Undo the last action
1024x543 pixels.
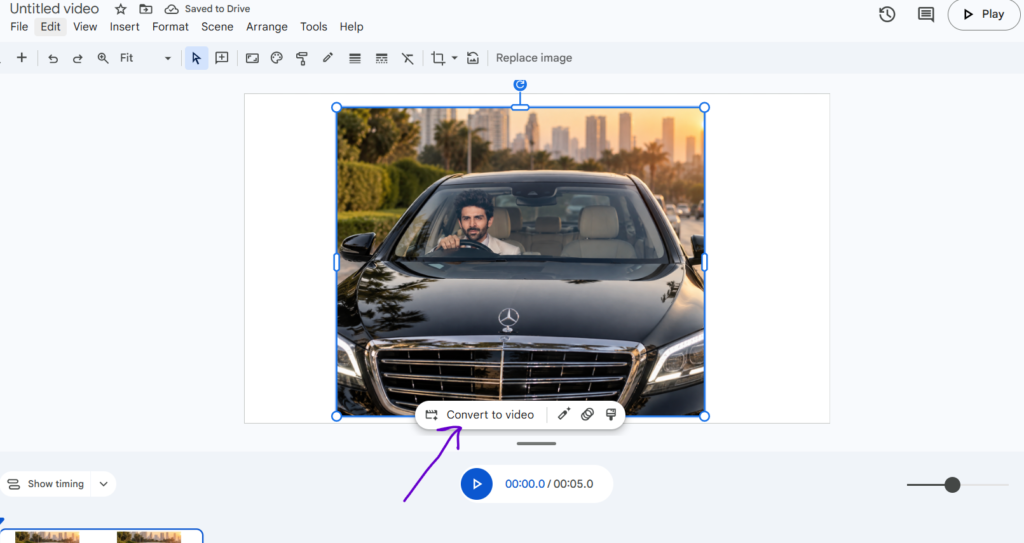pos(53,58)
